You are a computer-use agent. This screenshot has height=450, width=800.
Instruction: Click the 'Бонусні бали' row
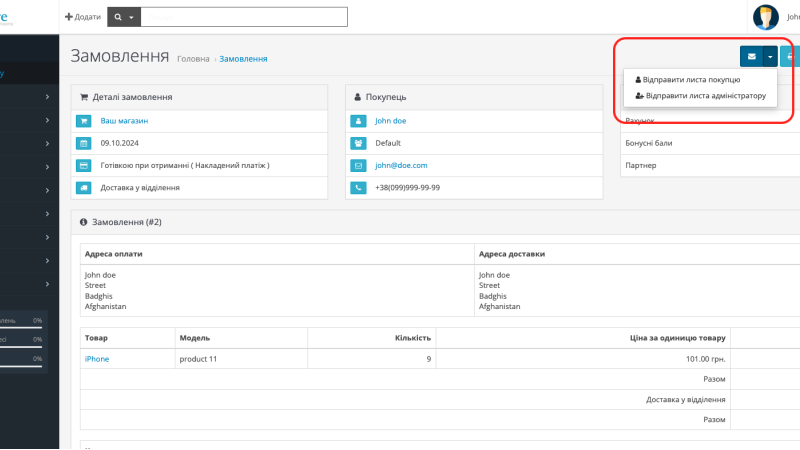(x=710, y=143)
